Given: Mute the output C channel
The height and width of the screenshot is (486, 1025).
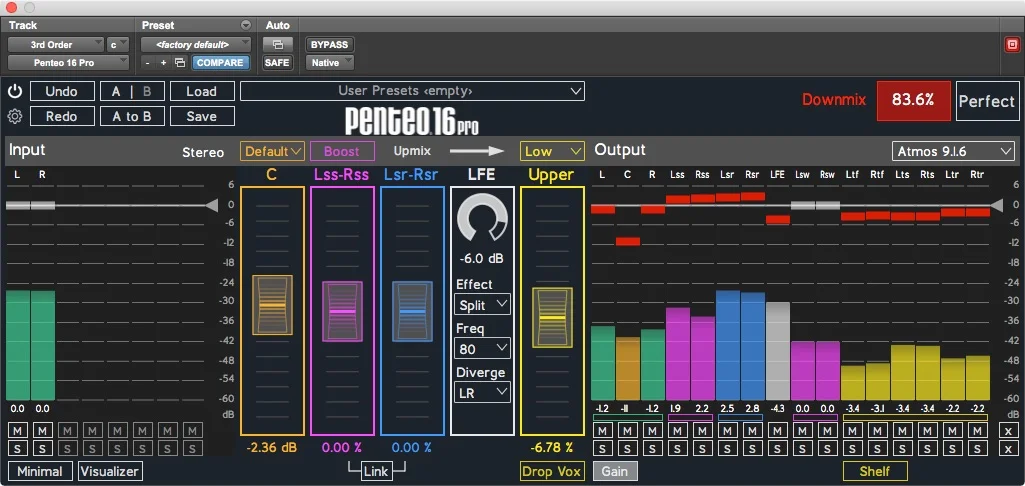Looking at the screenshot, I should (628, 430).
